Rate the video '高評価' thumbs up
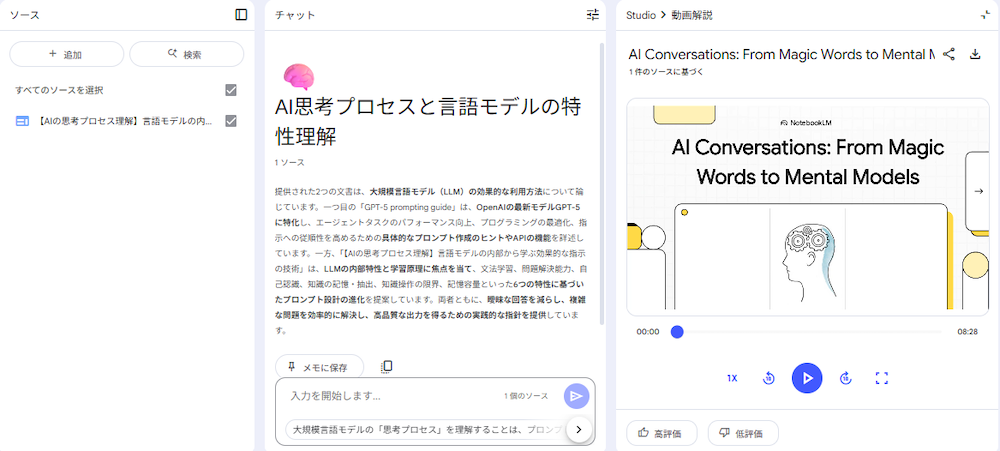Image resolution: width=1000 pixels, height=451 pixels. (x=662, y=433)
